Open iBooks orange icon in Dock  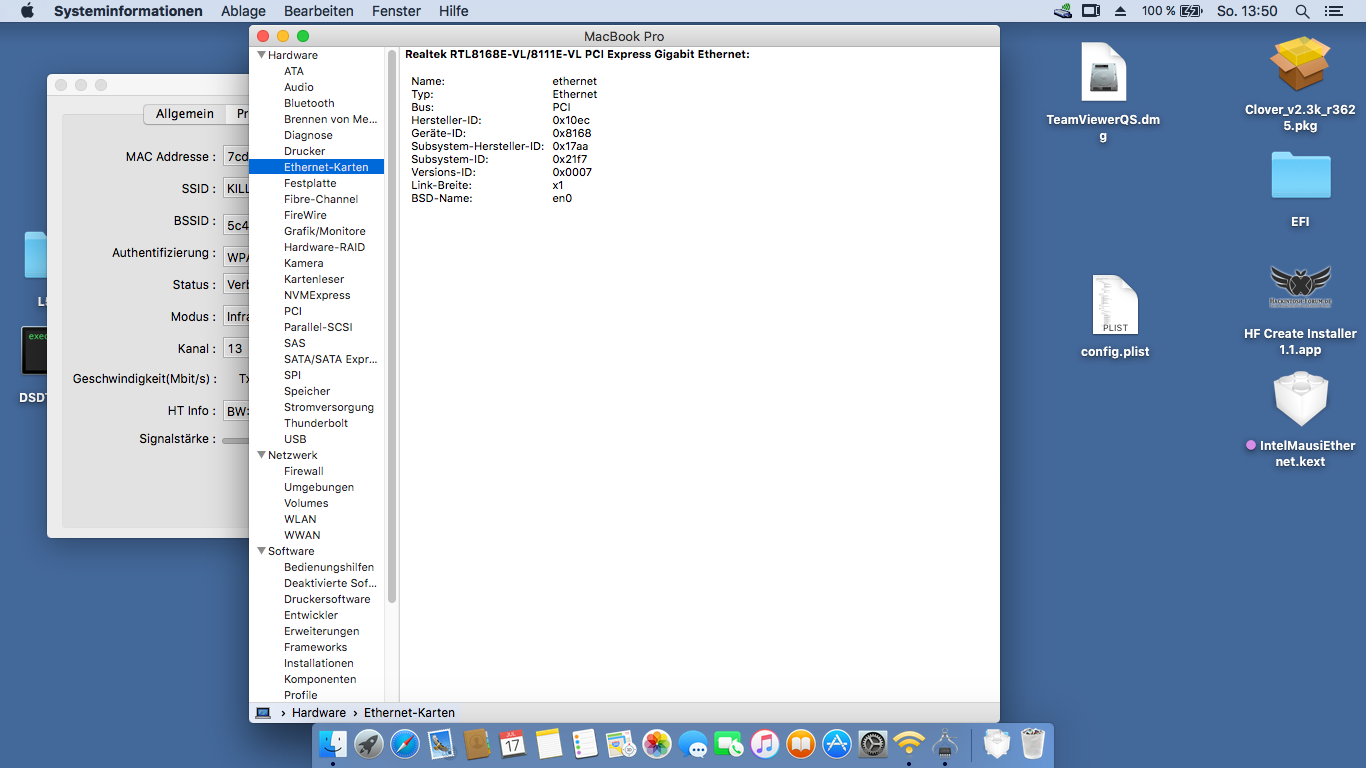tap(801, 744)
